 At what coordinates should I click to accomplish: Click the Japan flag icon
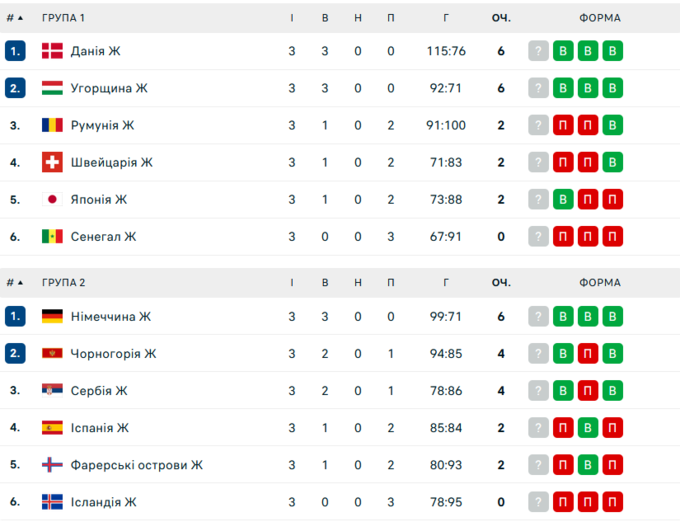pyautogui.click(x=52, y=199)
